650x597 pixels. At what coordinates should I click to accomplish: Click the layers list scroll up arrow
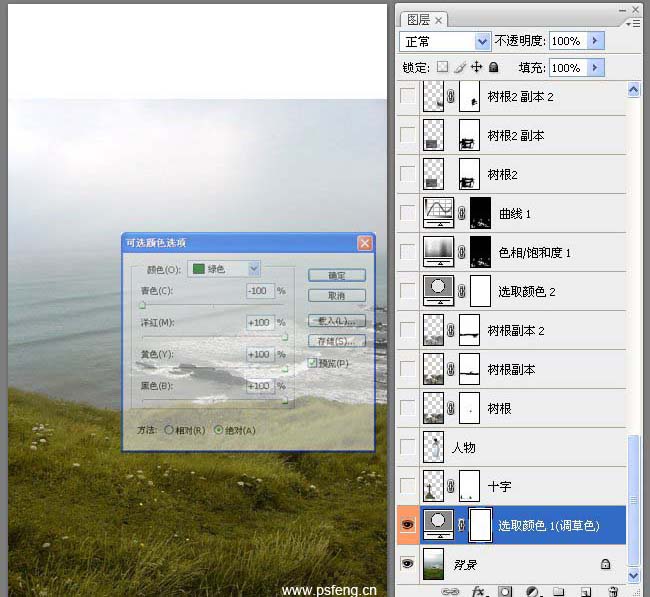coord(633,90)
